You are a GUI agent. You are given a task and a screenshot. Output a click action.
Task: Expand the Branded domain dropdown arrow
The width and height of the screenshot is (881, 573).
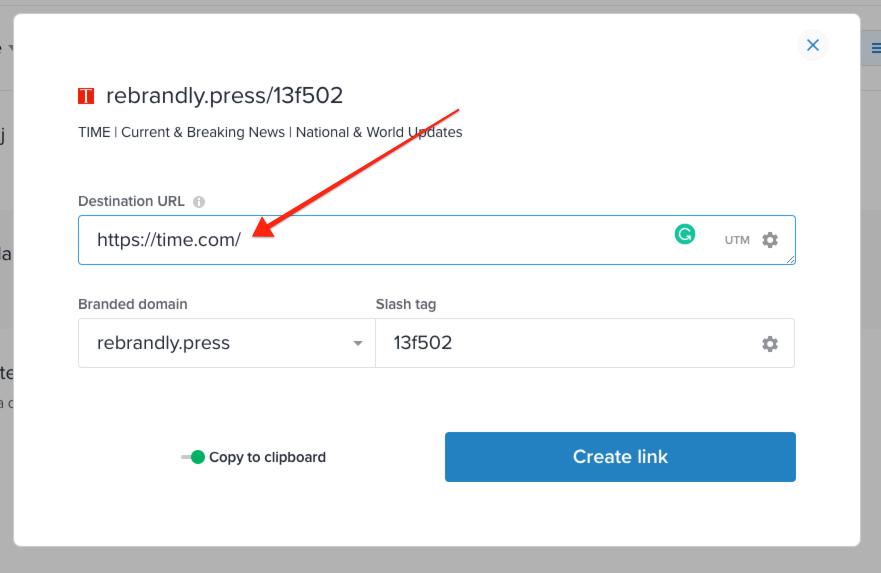358,343
